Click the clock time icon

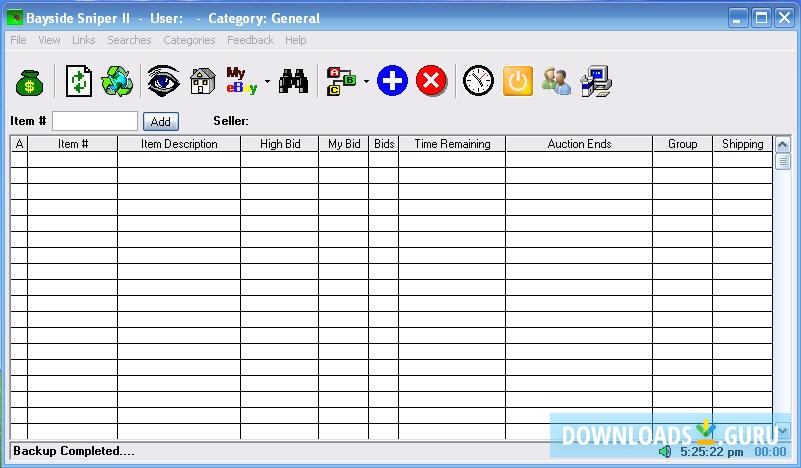478,81
